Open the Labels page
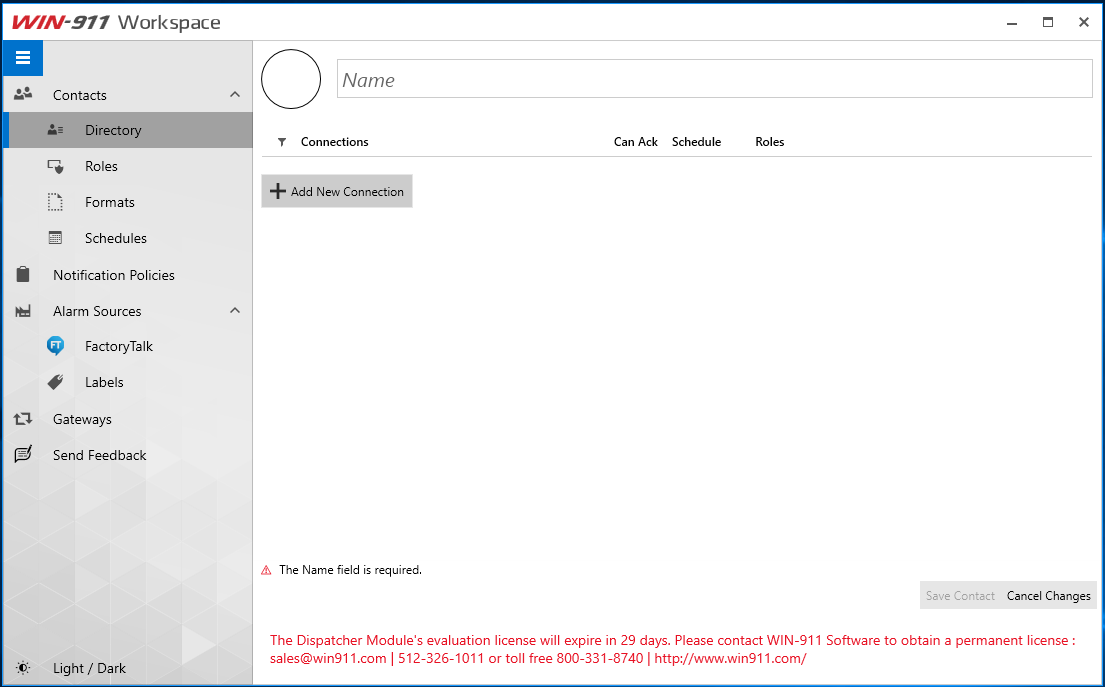This screenshot has height=687, width=1105. click(x=128, y=382)
